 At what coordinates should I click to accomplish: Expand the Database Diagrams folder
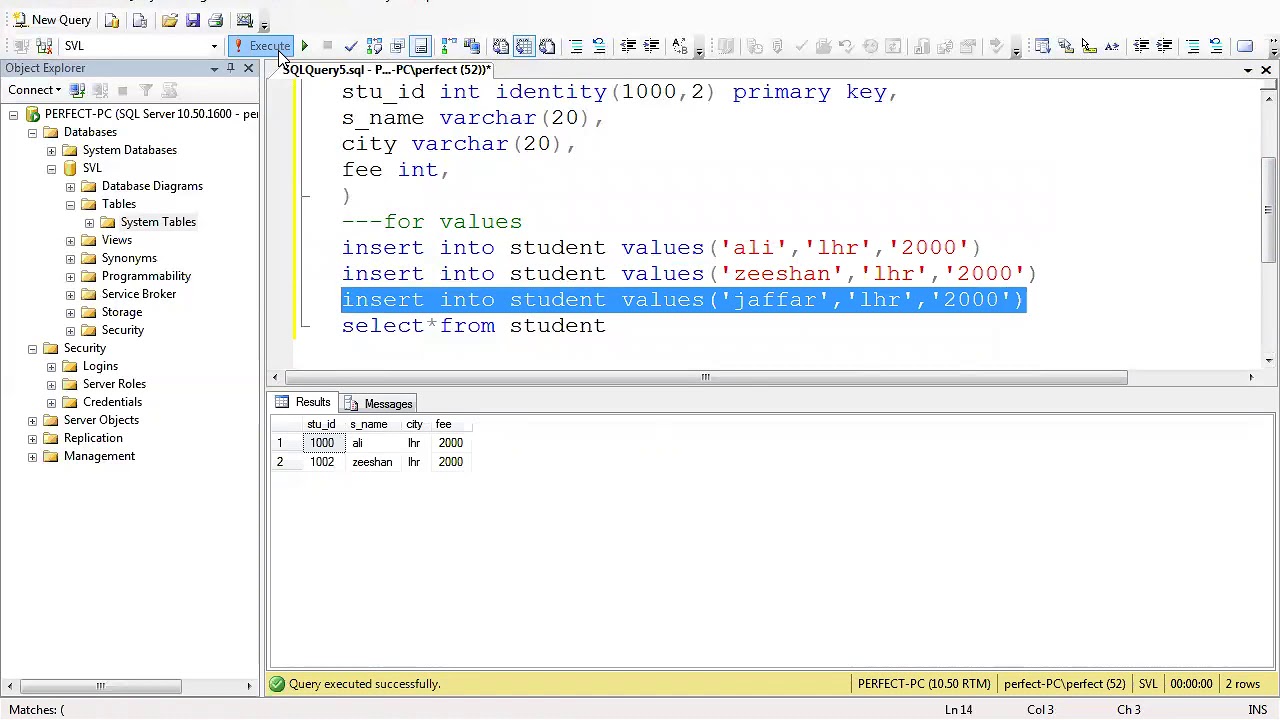point(70,186)
